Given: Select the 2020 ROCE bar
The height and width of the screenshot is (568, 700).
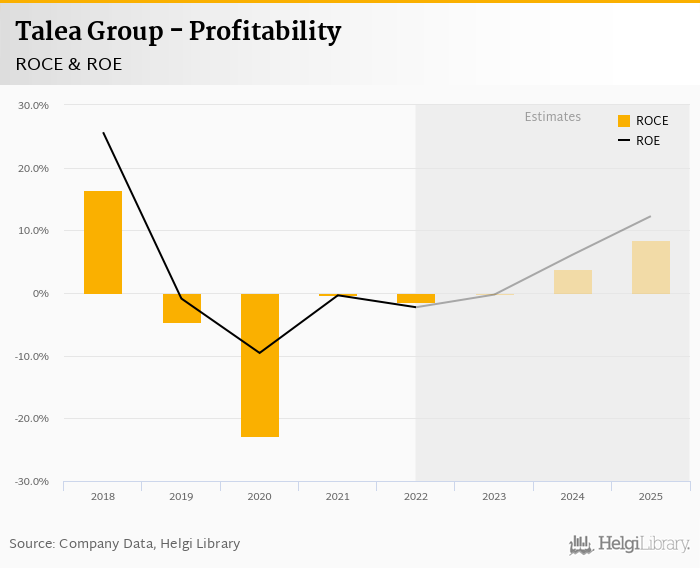Looking at the screenshot, I should coord(260,365).
